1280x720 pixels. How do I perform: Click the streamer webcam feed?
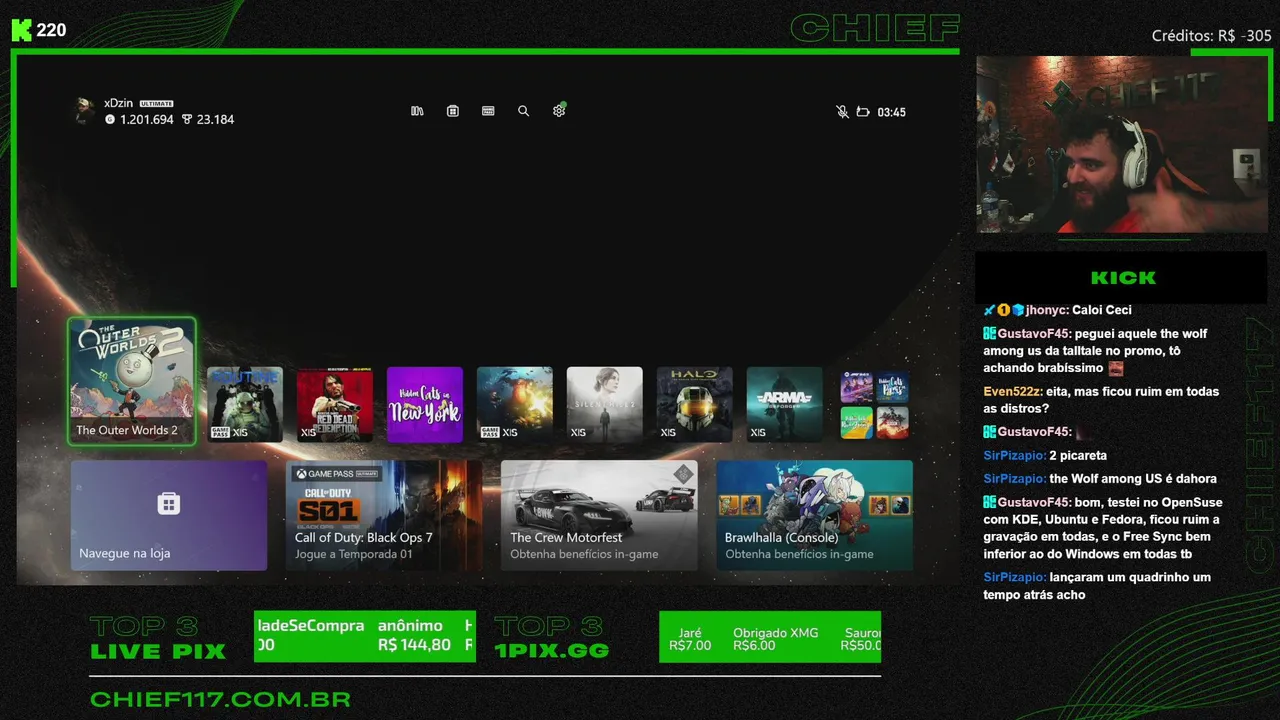(1122, 144)
